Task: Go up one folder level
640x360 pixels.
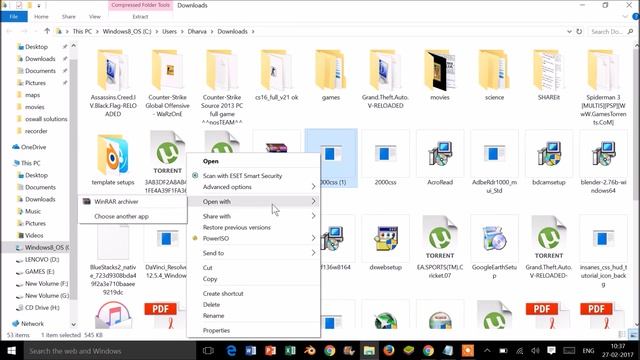Action: tap(47, 31)
